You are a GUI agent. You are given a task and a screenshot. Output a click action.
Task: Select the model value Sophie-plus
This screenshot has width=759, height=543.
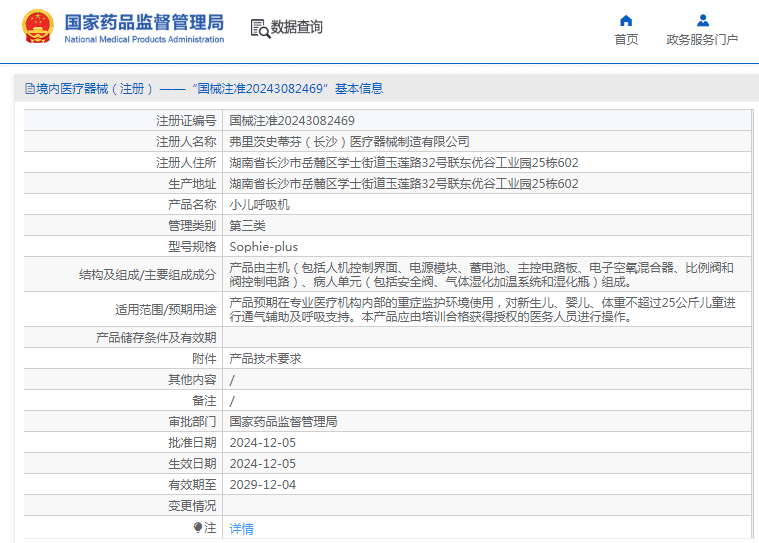[x=263, y=246]
